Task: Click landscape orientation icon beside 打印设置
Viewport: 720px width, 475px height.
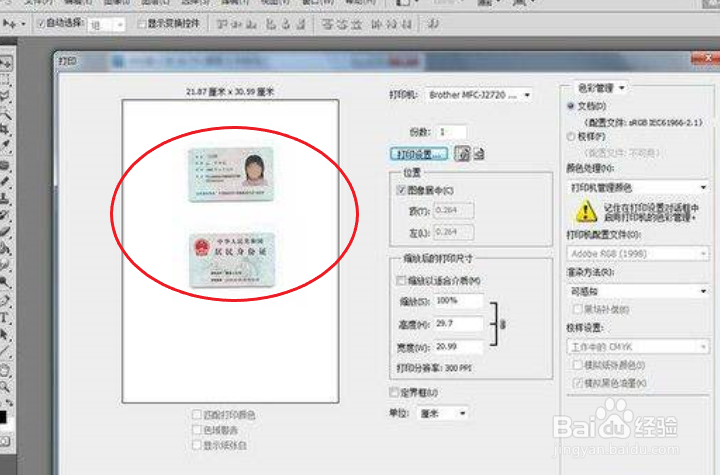Action: [479, 153]
